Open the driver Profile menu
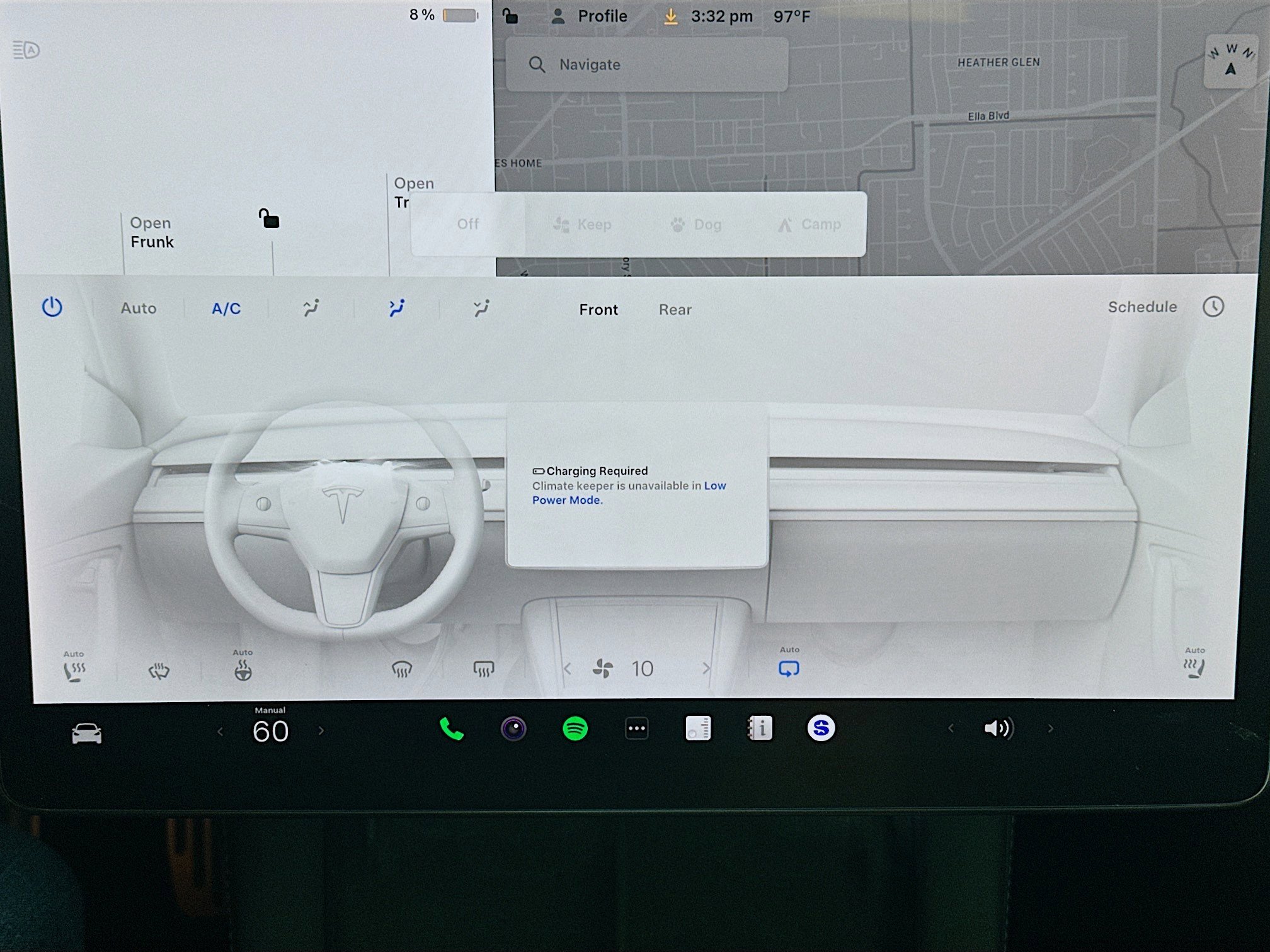The width and height of the screenshot is (1270, 952). coord(589,16)
